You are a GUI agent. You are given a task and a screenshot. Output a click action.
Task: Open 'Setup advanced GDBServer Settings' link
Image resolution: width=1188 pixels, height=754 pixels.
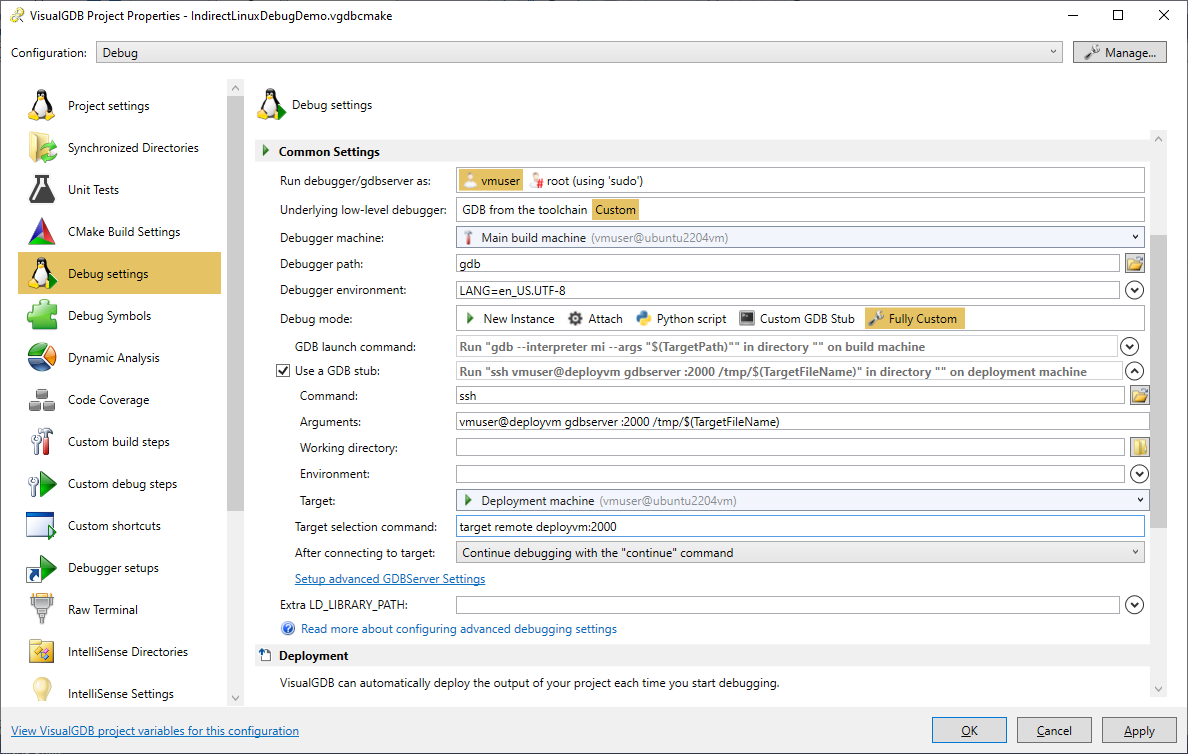tap(390, 579)
